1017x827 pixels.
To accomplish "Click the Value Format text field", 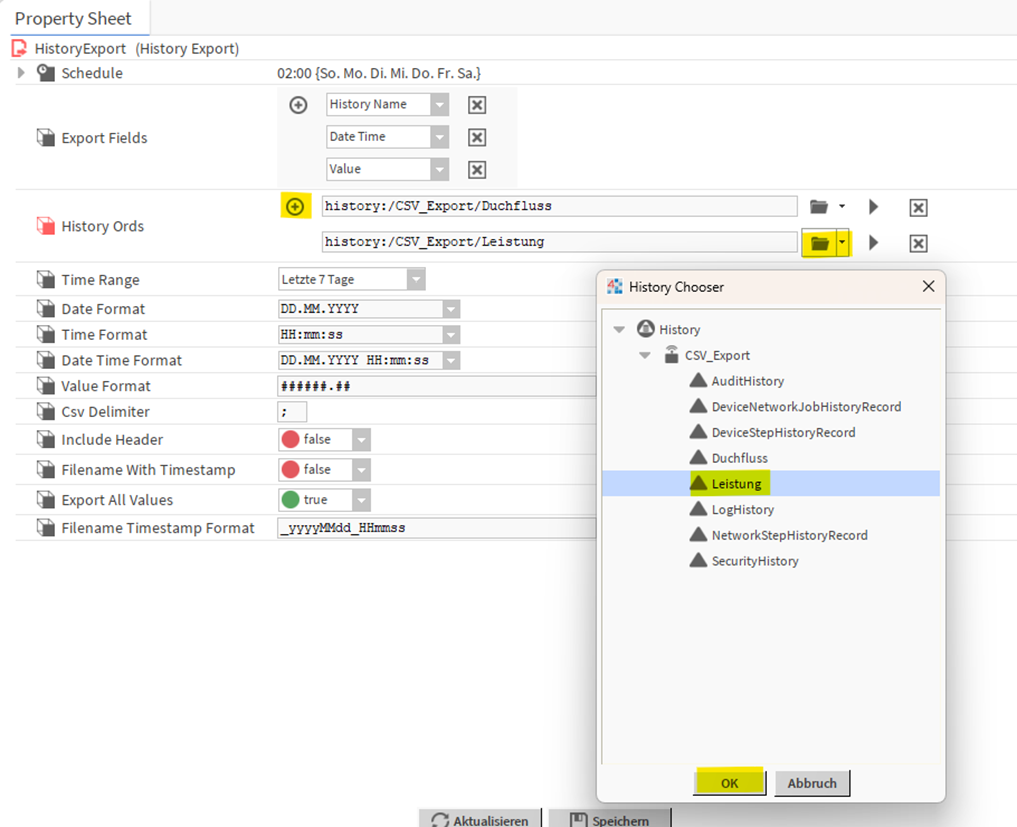I will click(x=437, y=386).
